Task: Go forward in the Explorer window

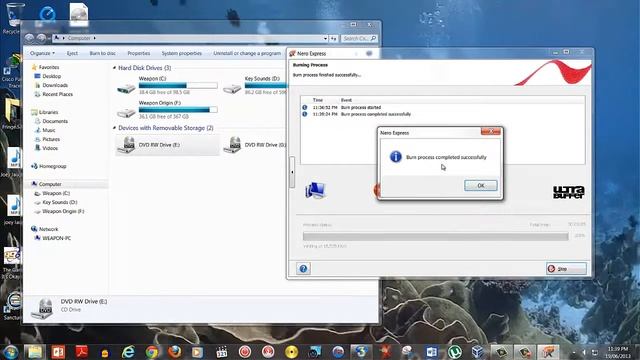Action: (x=41, y=38)
